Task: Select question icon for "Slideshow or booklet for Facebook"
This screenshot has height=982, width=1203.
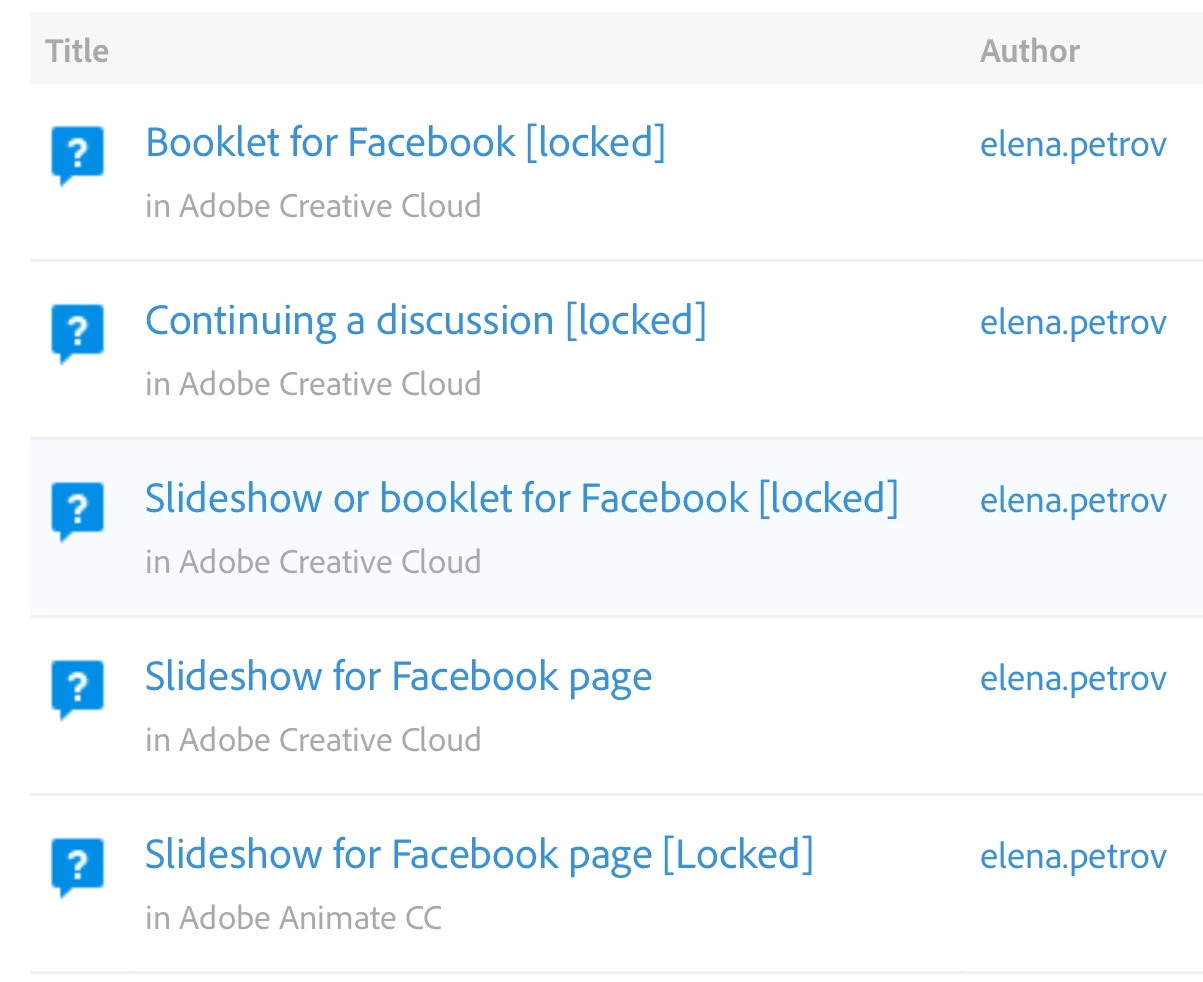Action: [77, 511]
